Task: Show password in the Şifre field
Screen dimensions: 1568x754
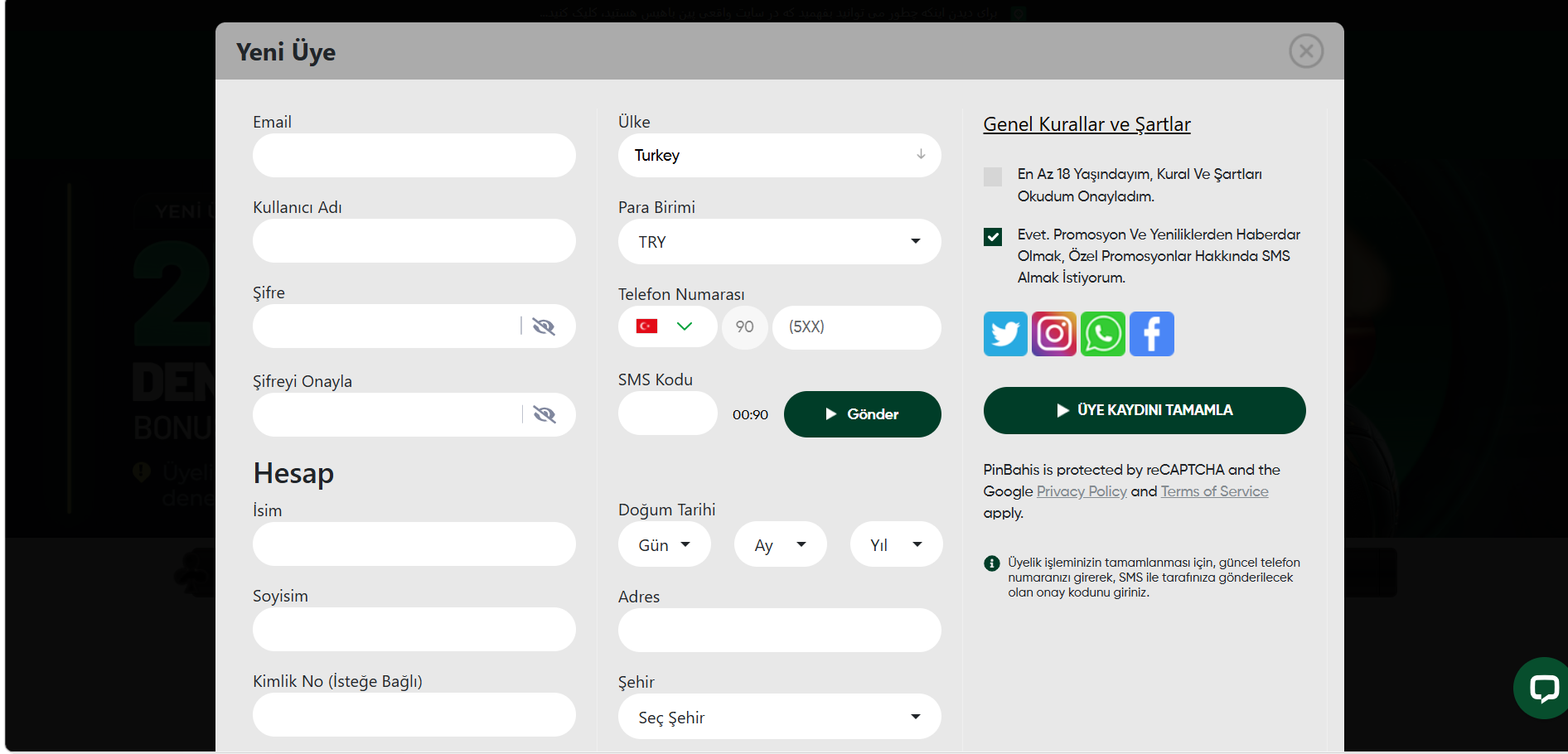Action: point(544,326)
